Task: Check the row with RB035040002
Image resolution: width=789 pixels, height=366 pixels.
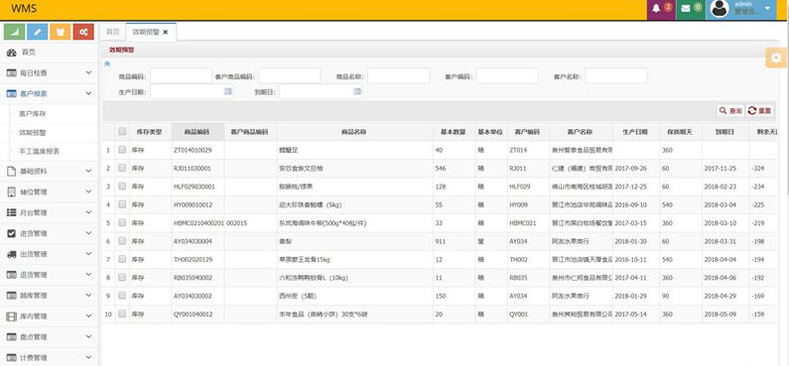Action: pos(122,277)
